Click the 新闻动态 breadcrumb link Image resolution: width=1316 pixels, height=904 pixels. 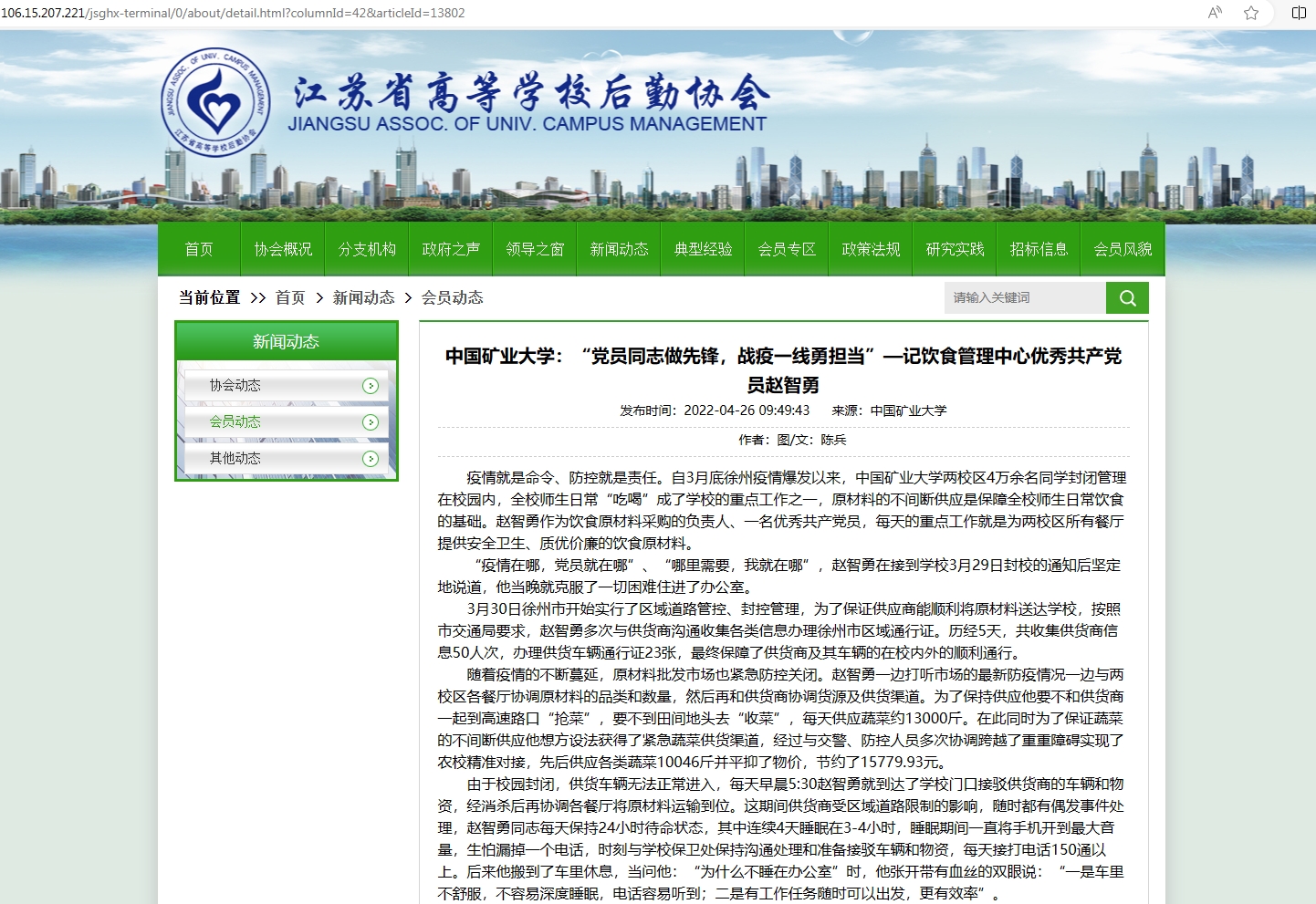[363, 297]
